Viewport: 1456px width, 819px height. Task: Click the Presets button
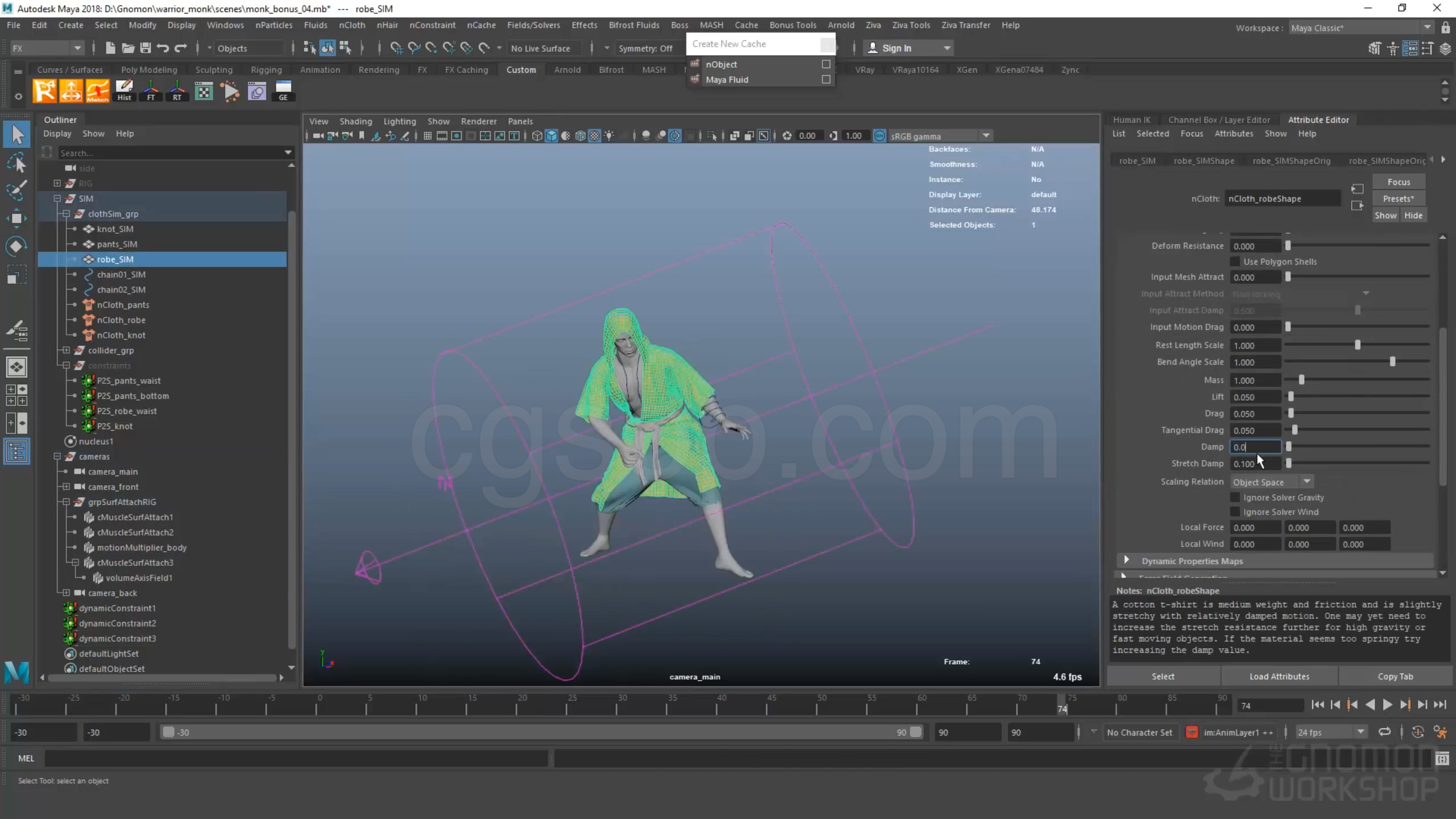tap(1398, 198)
